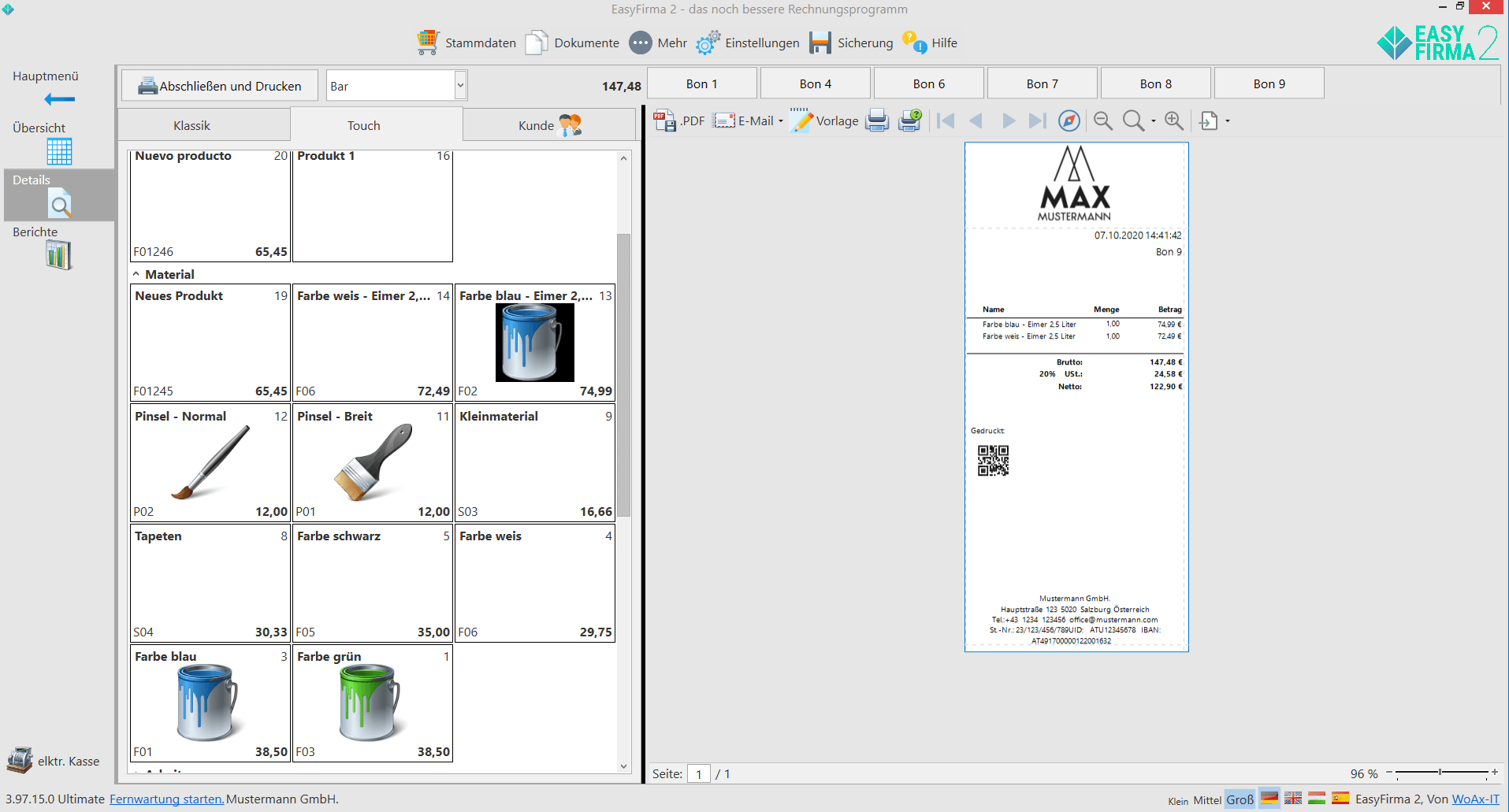Screen dimensions: 1509x812
Task: Add Farbe grün product tile
Action: pyautogui.click(x=373, y=703)
